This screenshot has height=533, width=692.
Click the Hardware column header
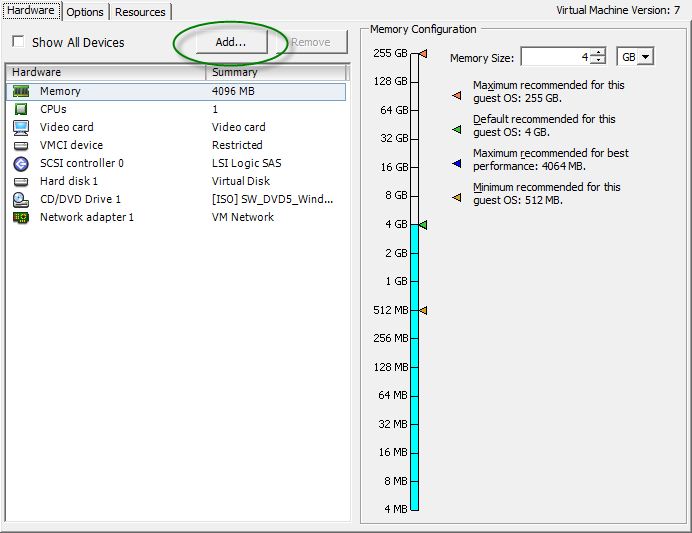coord(105,72)
